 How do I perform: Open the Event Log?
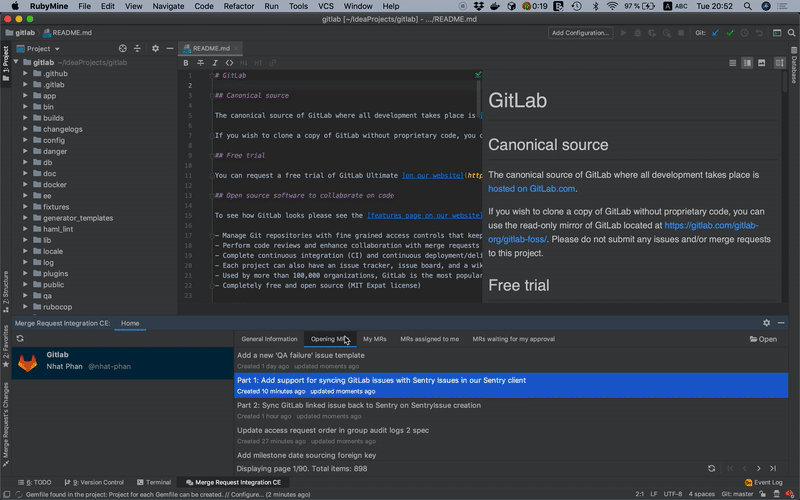pos(764,482)
